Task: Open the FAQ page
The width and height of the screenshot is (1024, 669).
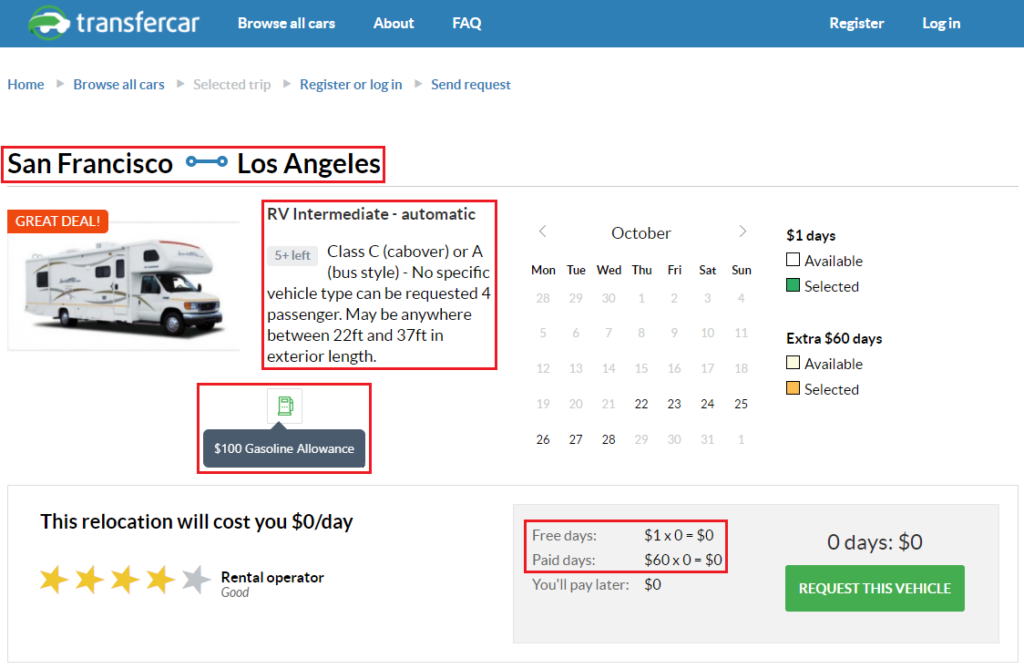Action: click(466, 23)
